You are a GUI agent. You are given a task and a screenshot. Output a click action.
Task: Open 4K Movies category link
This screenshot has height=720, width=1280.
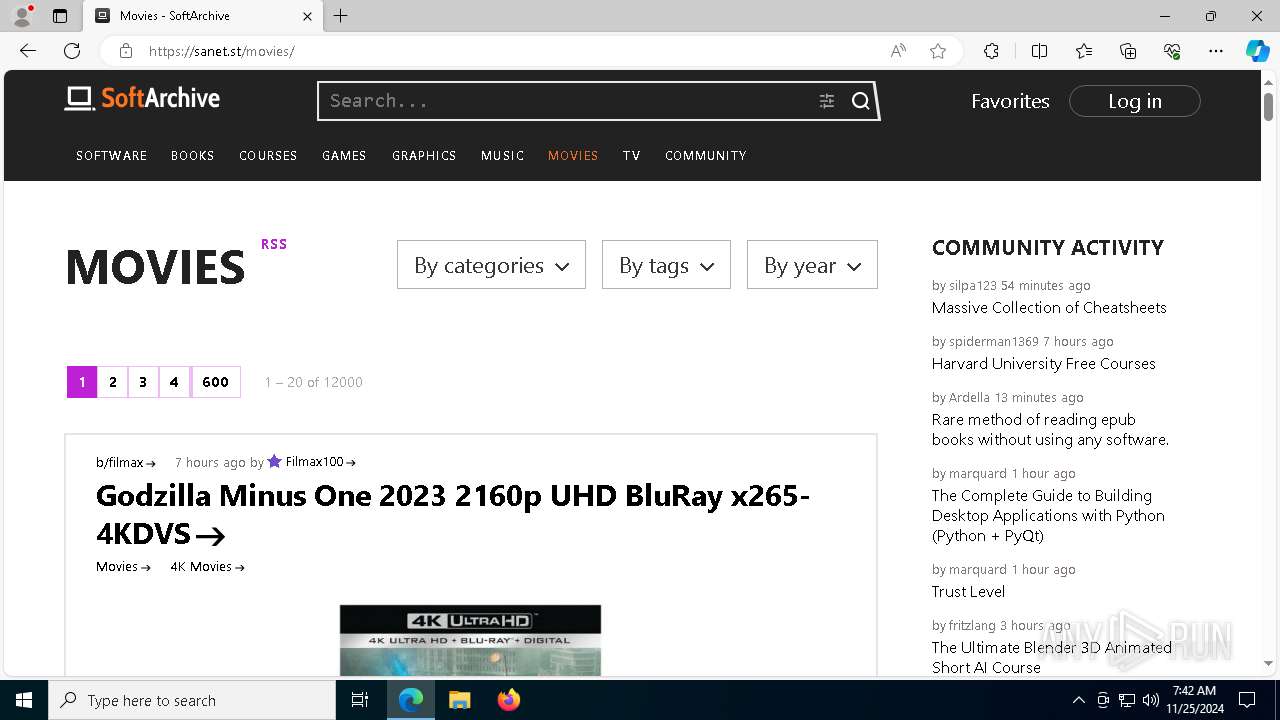point(207,567)
